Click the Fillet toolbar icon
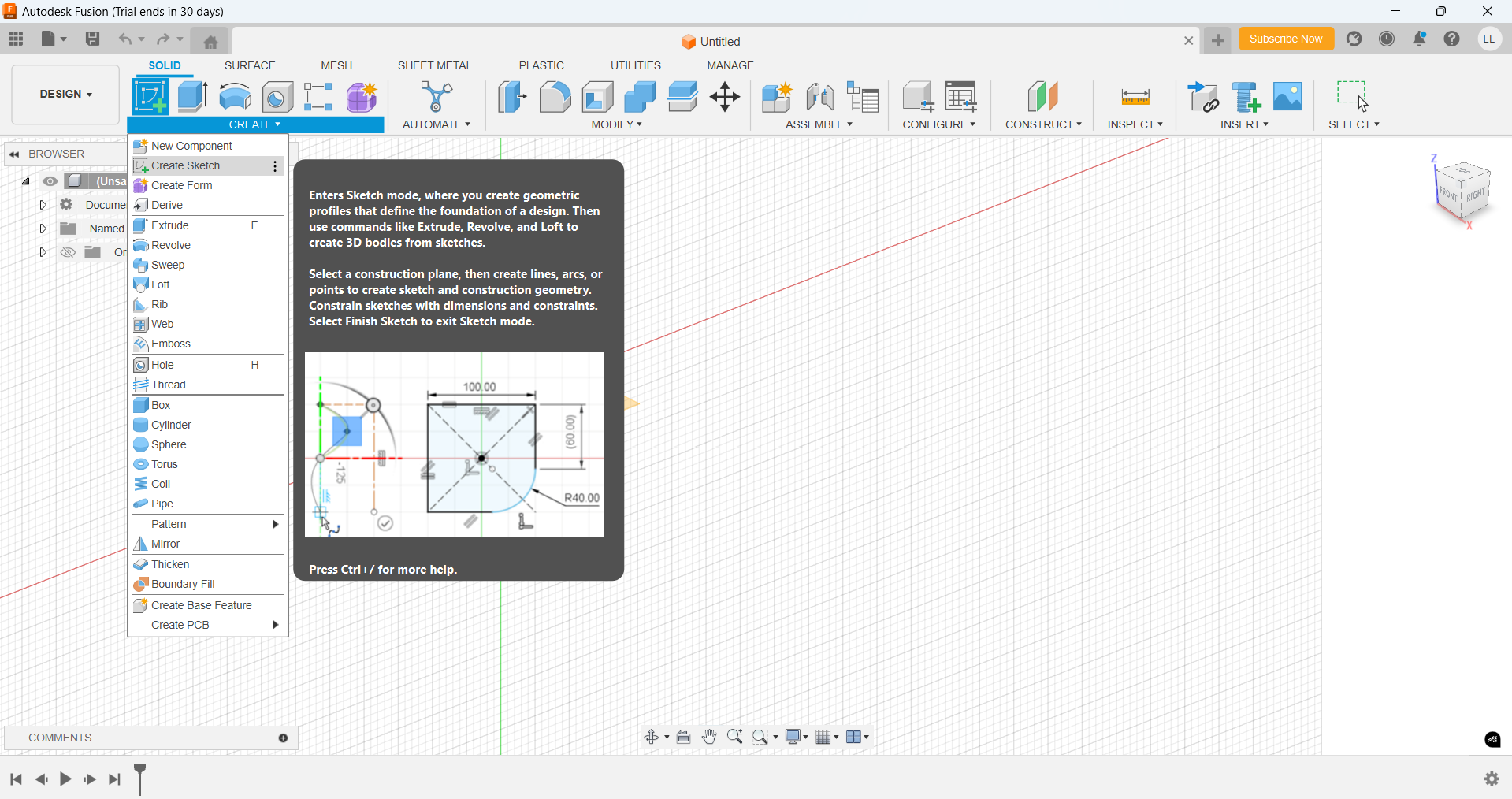Viewport: 1512px width, 799px height. [555, 97]
